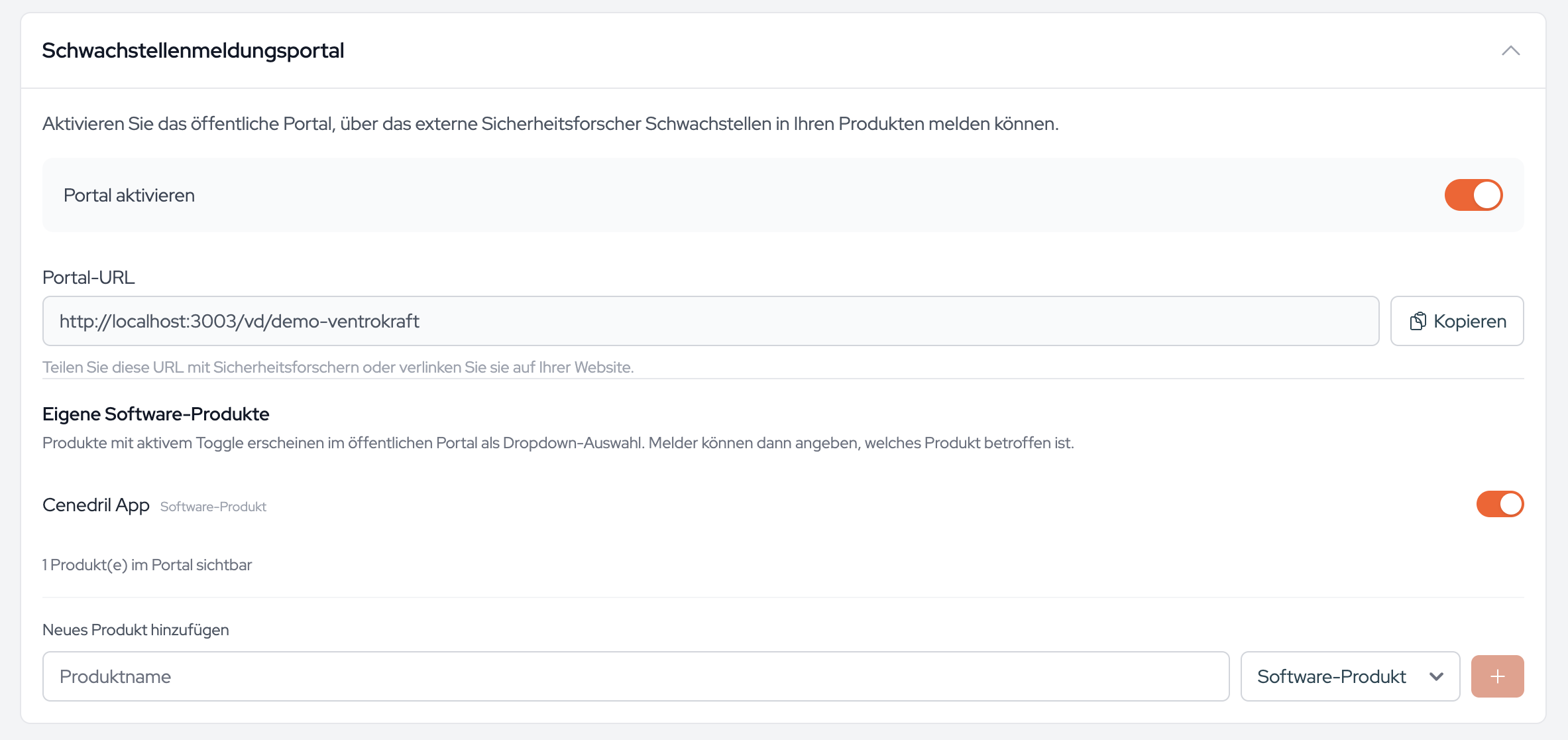The height and width of the screenshot is (740, 1568).
Task: Click the Neues Produkt hinzufügen label
Action: [x=136, y=630]
